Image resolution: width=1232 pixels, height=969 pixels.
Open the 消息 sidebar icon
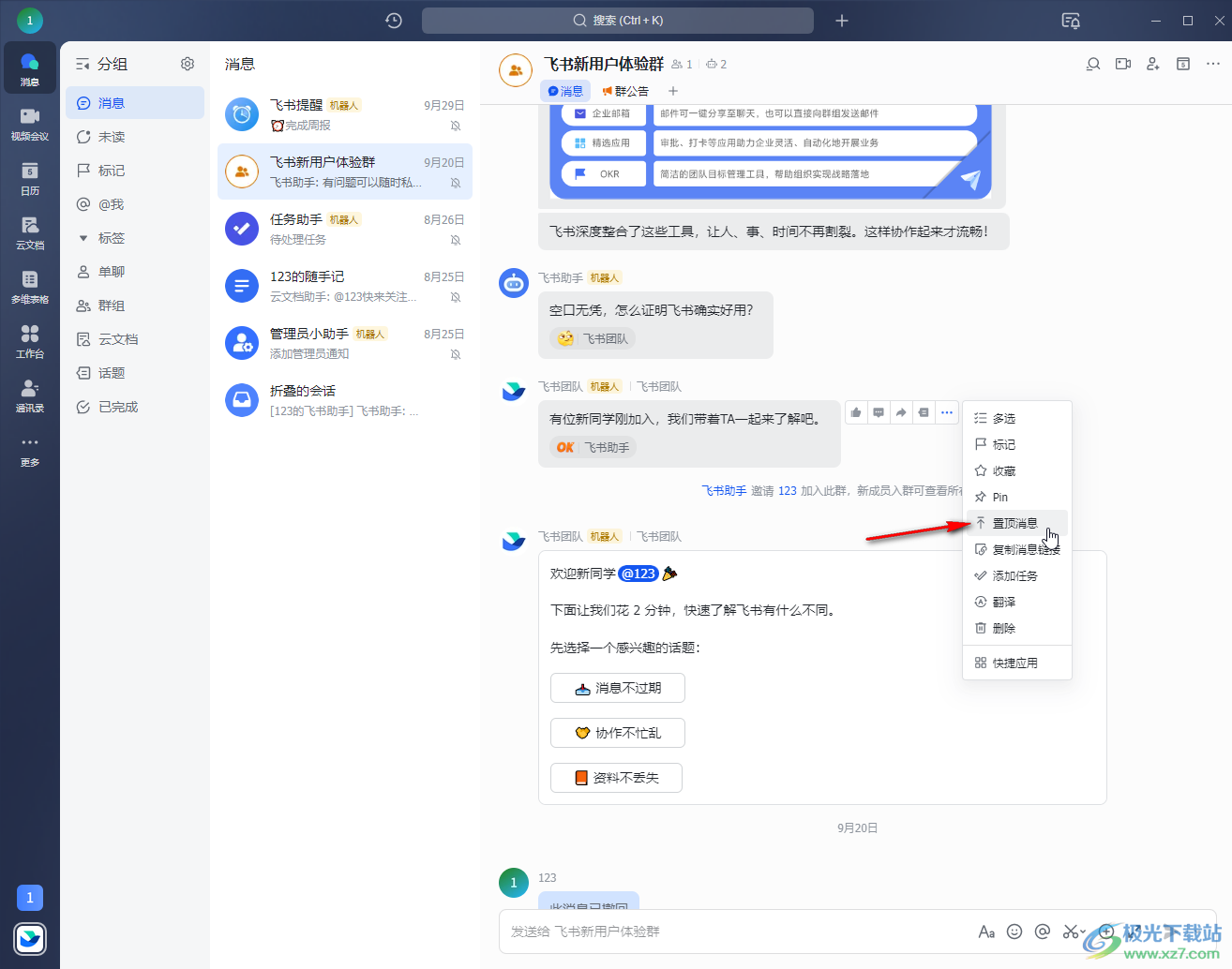coord(30,69)
